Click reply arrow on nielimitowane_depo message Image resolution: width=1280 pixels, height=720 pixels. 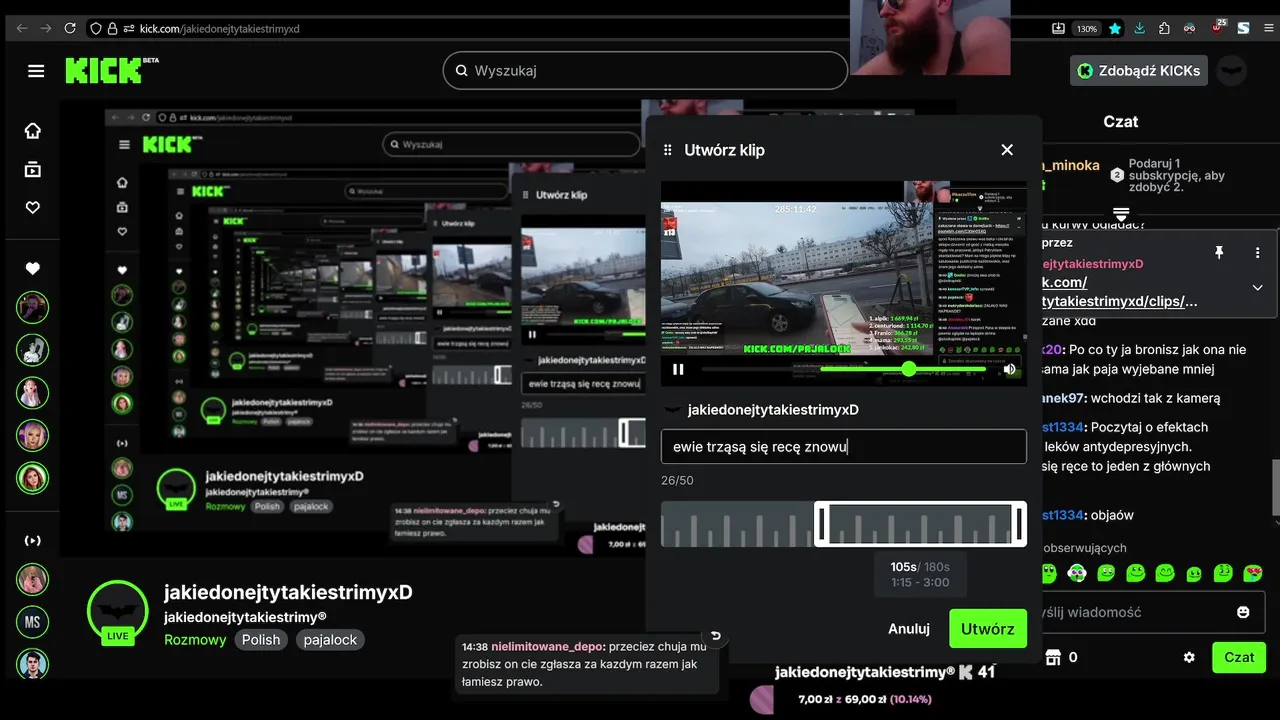tap(715, 636)
